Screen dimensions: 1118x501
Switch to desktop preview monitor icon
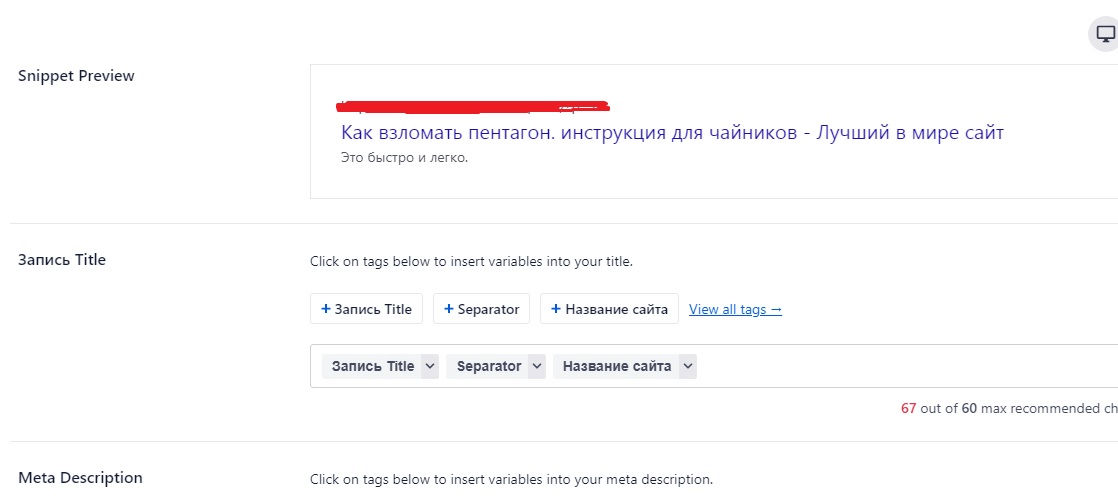tap(1104, 34)
